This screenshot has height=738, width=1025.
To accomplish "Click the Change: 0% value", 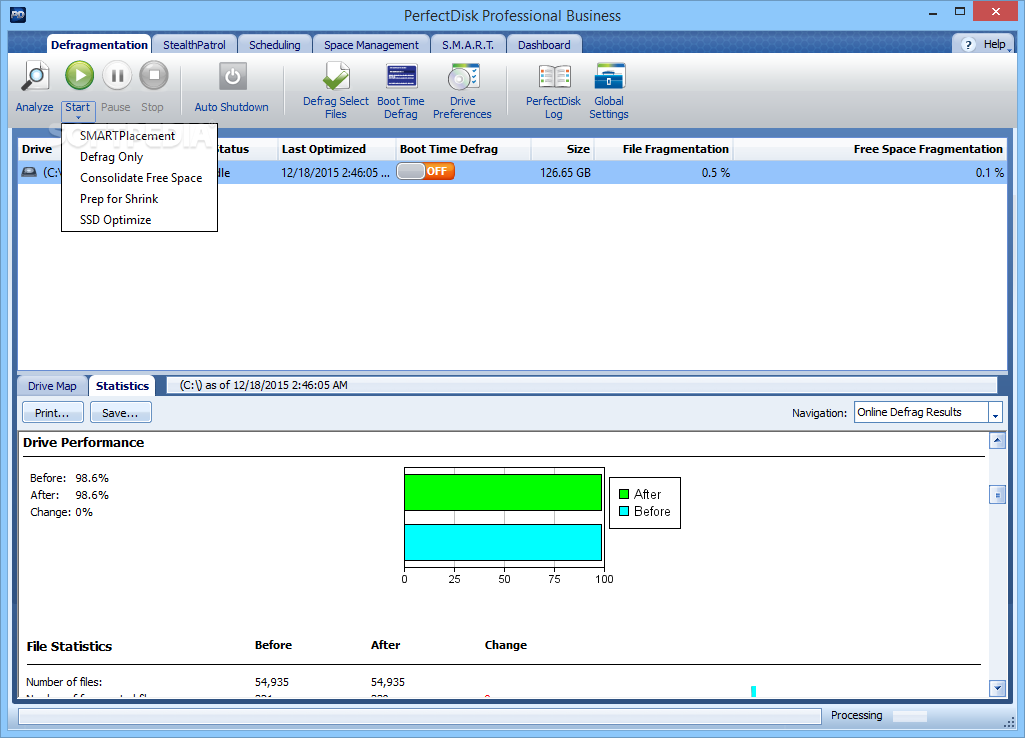I will pos(84,512).
